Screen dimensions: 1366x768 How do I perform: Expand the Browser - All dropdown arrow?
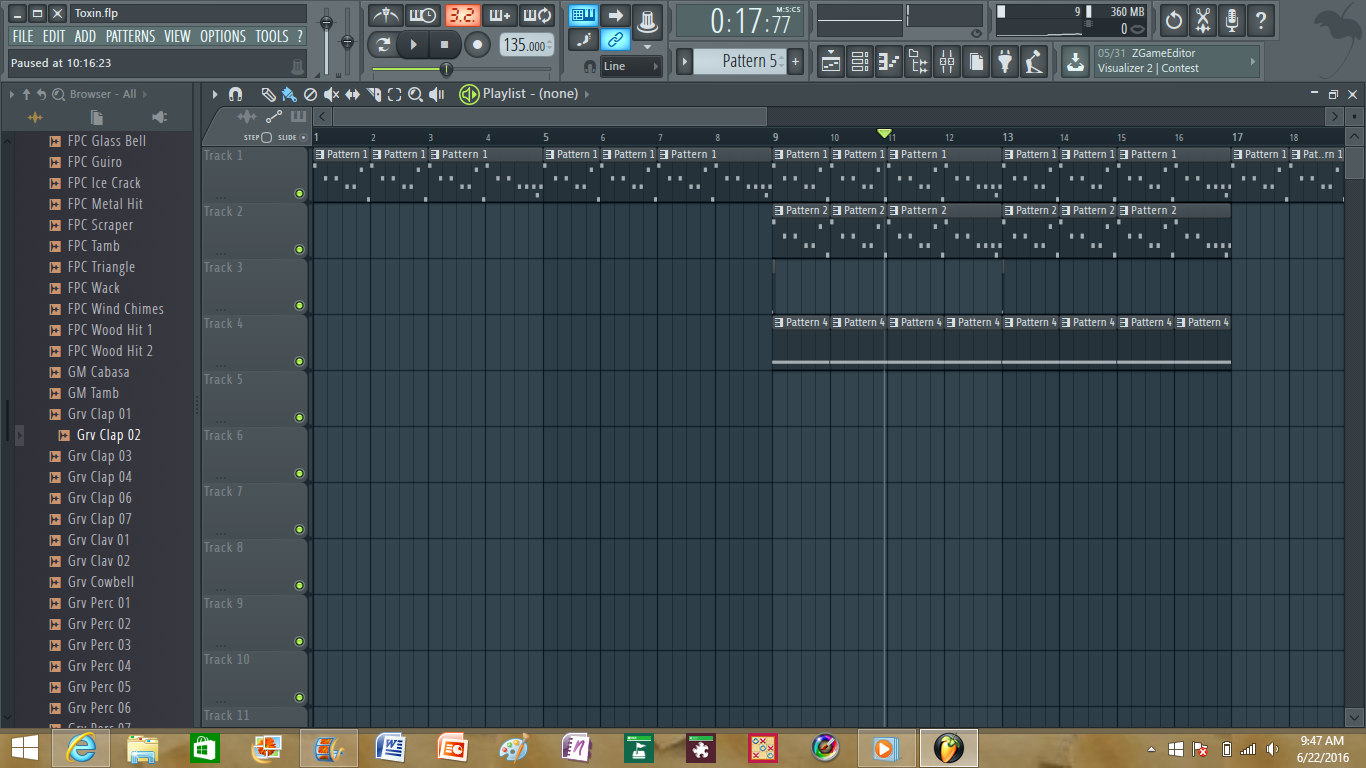[146, 94]
